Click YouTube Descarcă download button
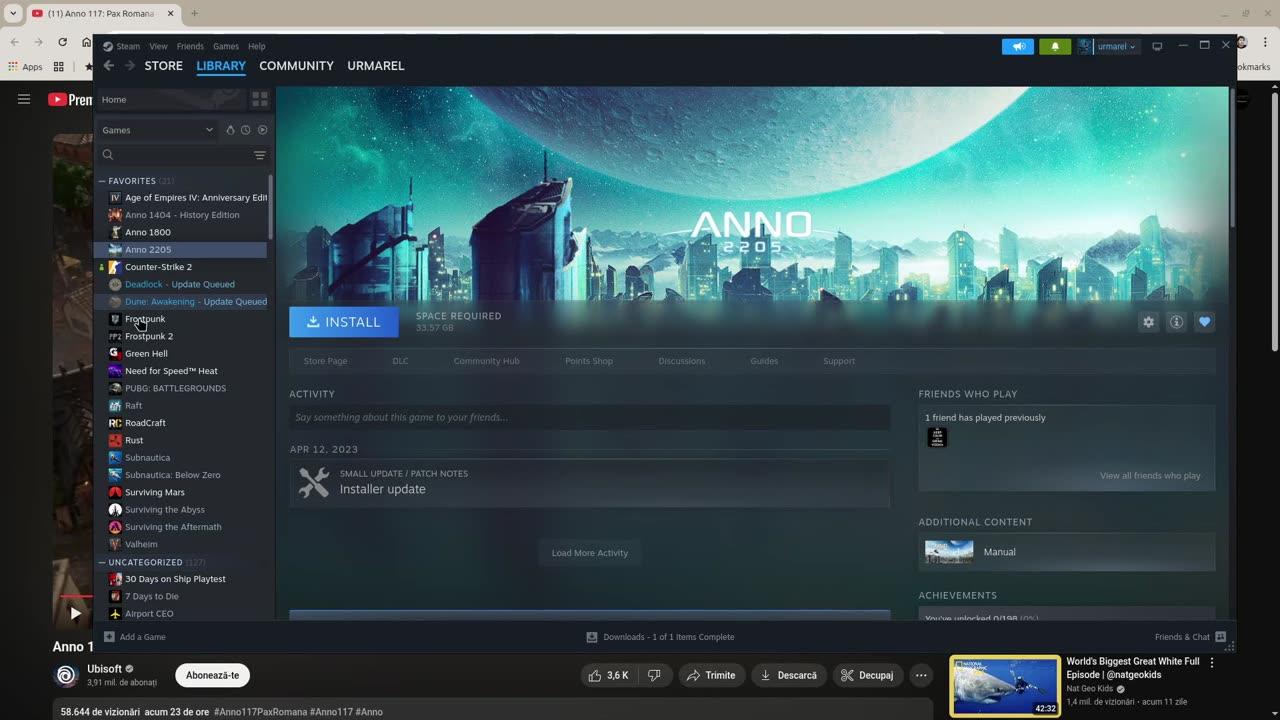This screenshot has width=1280, height=720. (789, 675)
